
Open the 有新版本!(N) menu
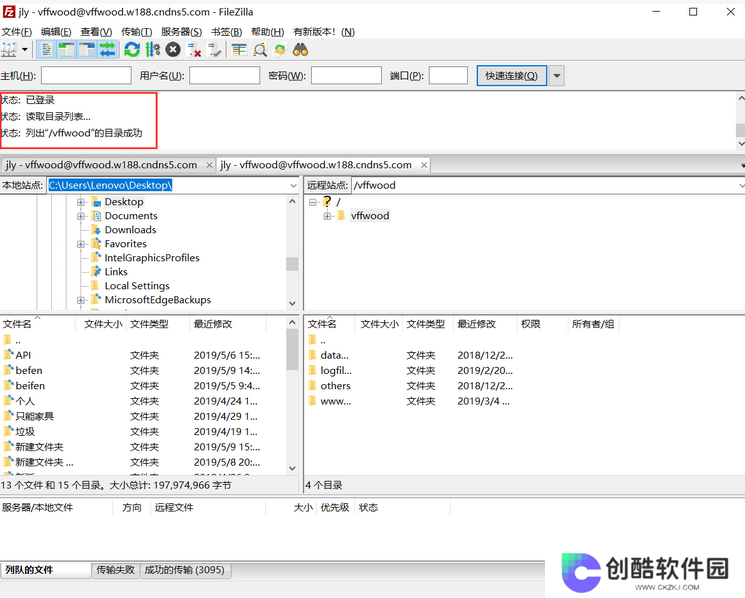tap(324, 32)
